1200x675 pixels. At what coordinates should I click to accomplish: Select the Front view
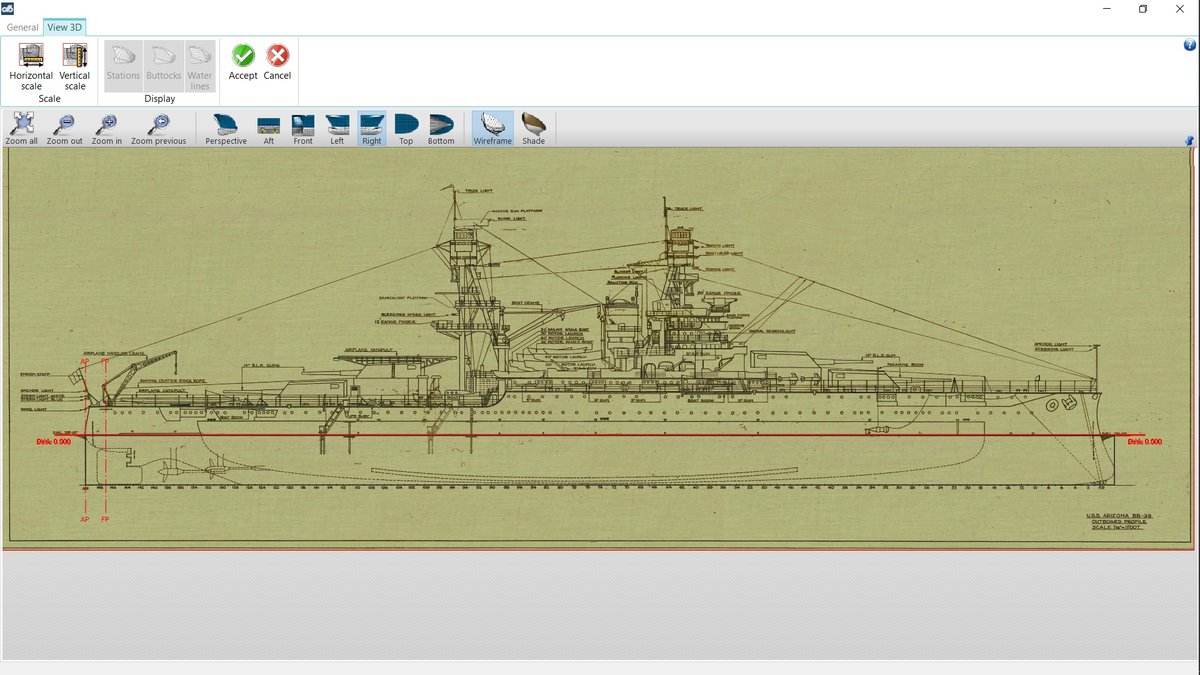[x=303, y=128]
